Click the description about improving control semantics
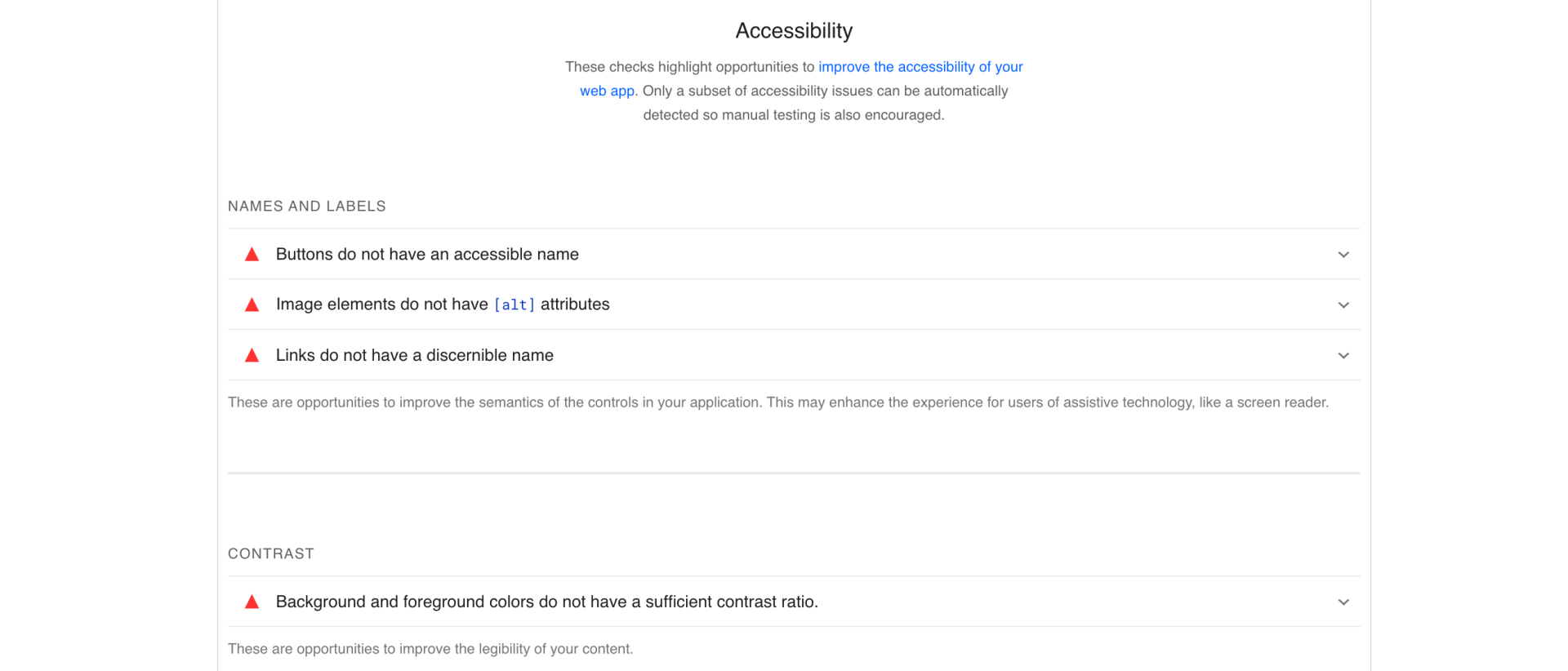This screenshot has width=1568, height=671. [x=777, y=402]
